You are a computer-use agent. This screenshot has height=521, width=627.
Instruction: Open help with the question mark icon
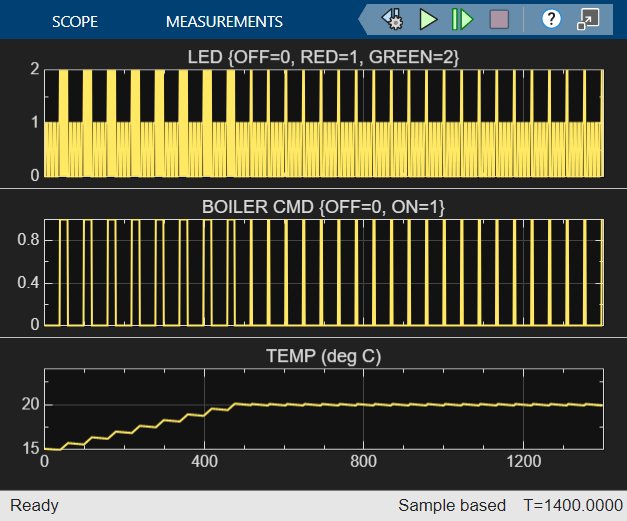(551, 19)
